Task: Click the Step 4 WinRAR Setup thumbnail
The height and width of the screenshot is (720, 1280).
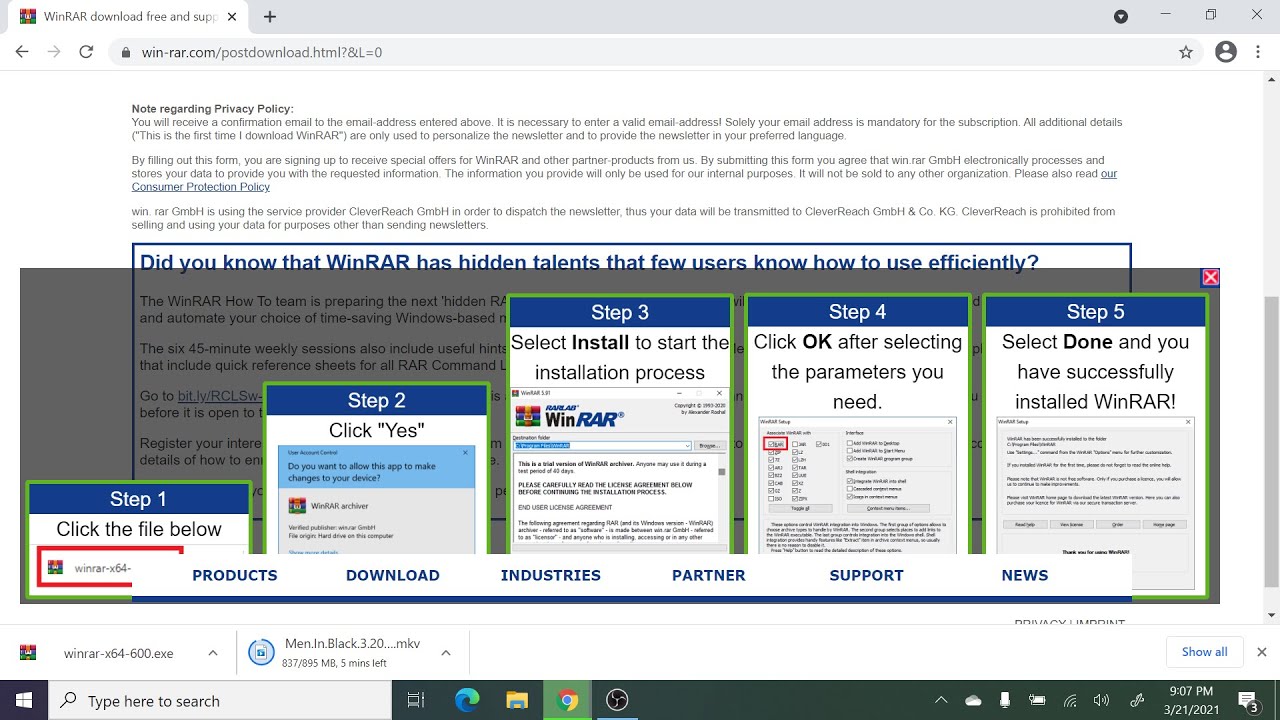Action: pos(857,485)
